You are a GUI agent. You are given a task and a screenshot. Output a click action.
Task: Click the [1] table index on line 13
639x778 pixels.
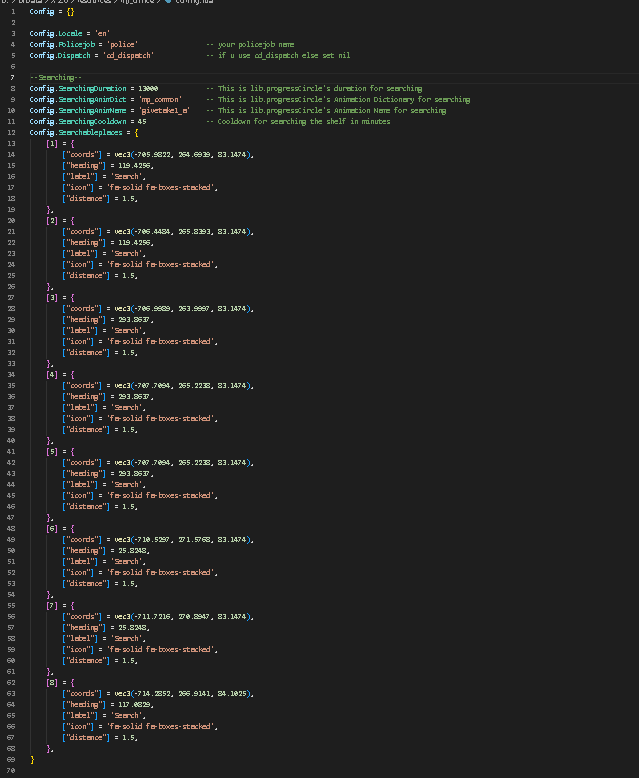click(x=52, y=143)
